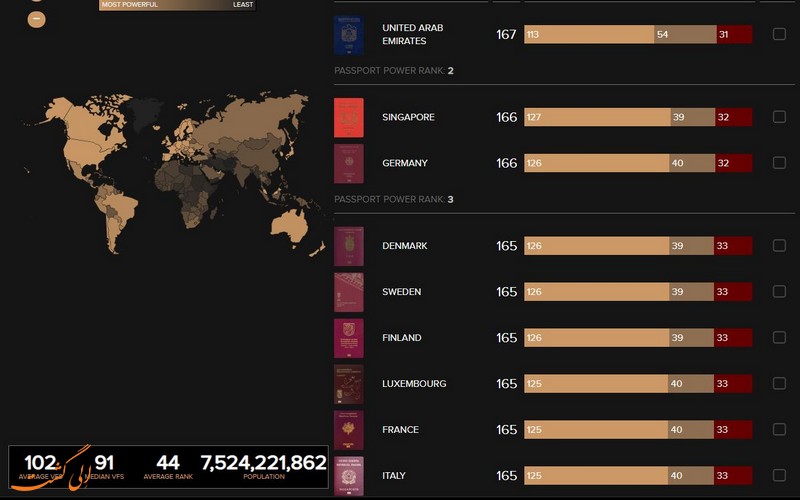Tick the Italy compare checkbox

pos(779,475)
